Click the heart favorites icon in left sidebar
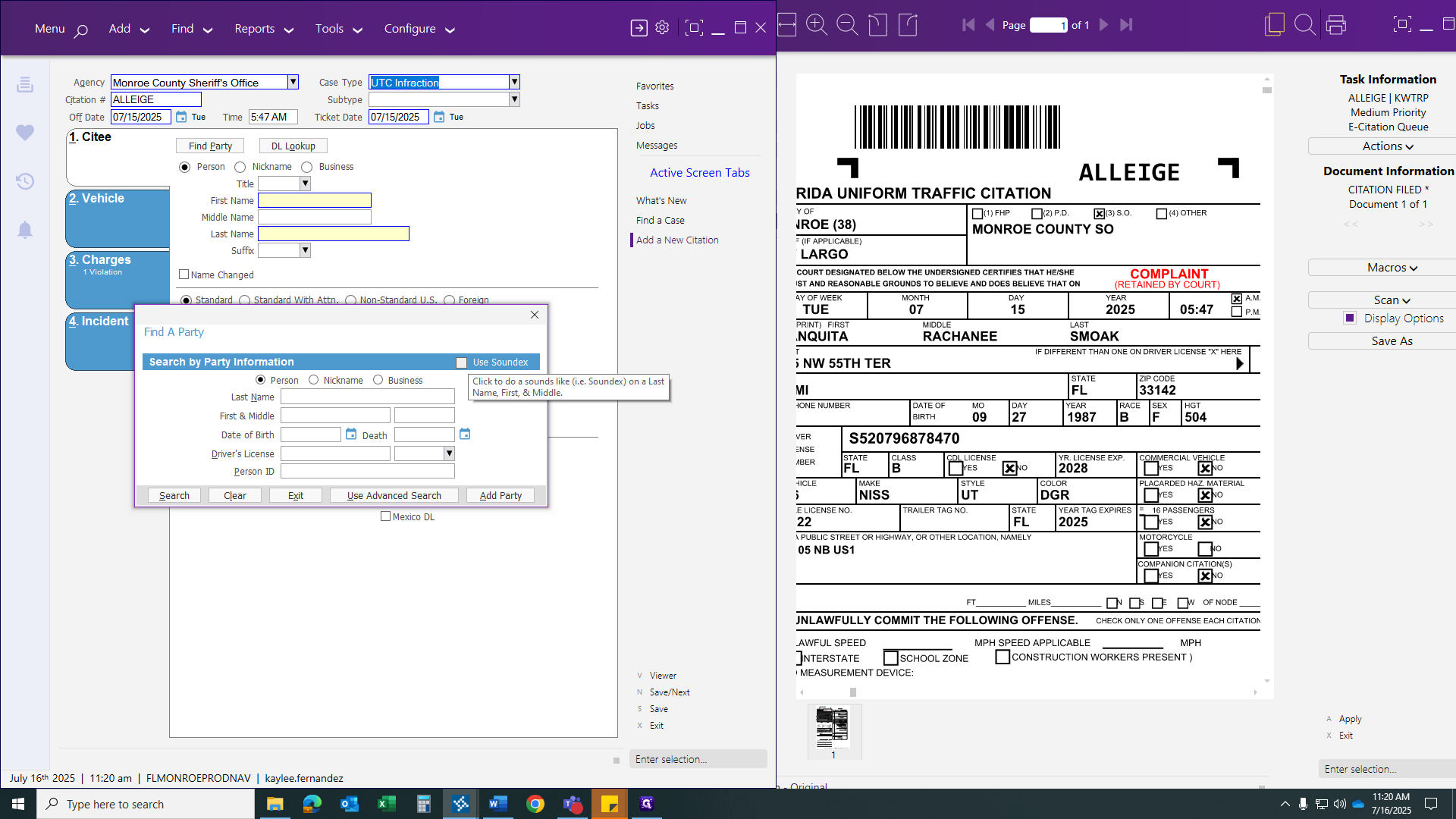The height and width of the screenshot is (819, 1456). (25, 133)
